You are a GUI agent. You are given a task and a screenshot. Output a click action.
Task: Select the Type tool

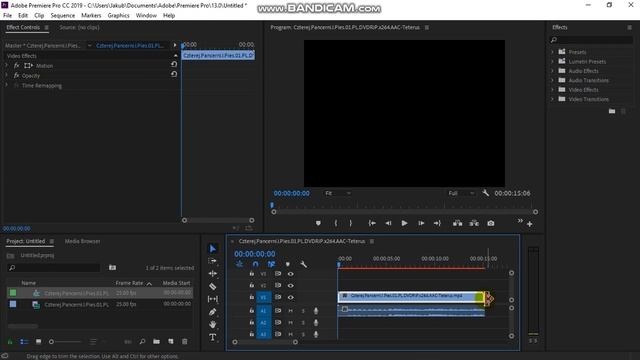213,337
